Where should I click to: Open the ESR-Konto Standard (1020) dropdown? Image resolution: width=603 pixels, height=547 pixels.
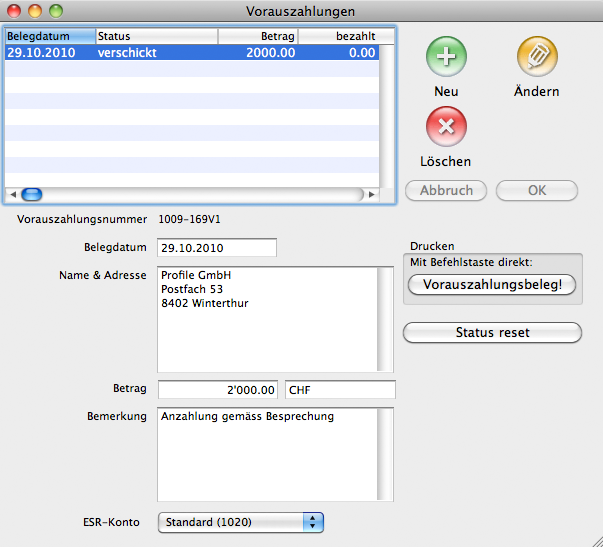[241, 521]
